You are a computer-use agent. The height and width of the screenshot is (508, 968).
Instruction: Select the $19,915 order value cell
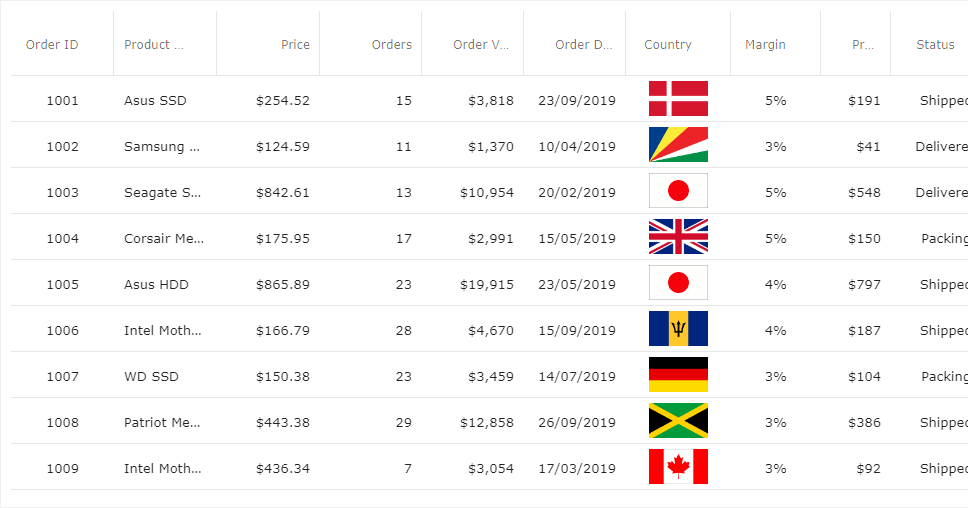pos(487,284)
